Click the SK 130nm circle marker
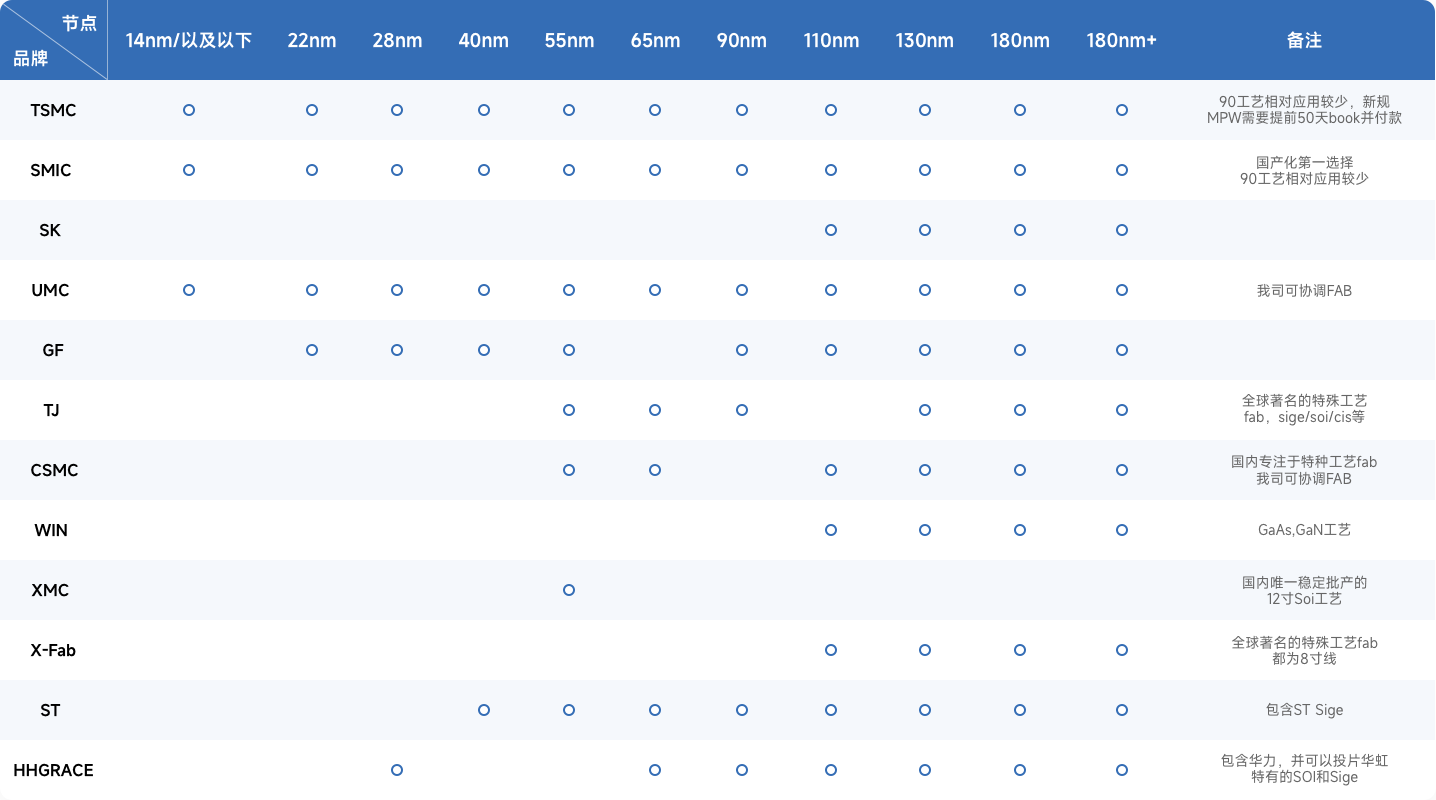 (x=925, y=230)
